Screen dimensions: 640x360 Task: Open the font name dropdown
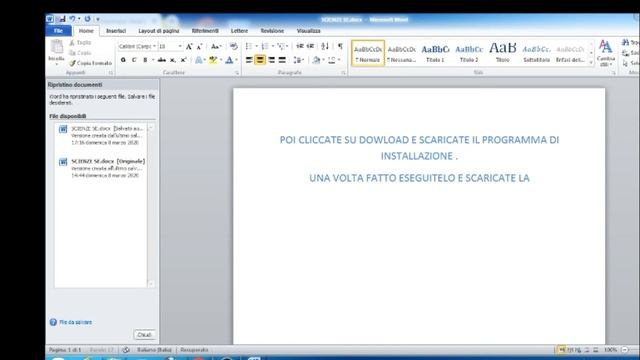pos(154,46)
